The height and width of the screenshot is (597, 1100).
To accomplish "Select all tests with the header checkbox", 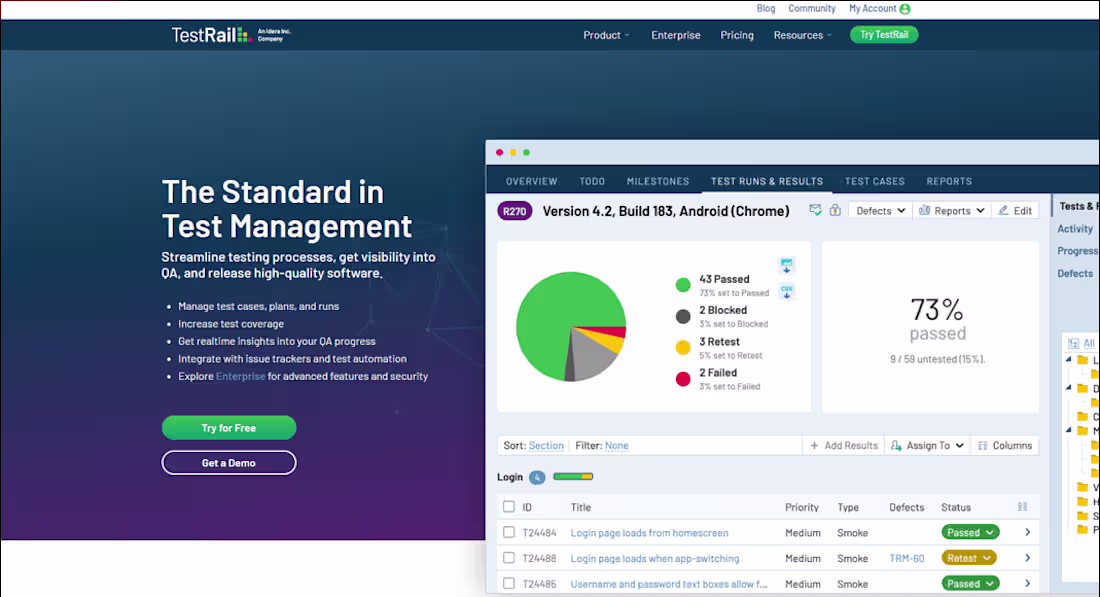I will click(509, 507).
